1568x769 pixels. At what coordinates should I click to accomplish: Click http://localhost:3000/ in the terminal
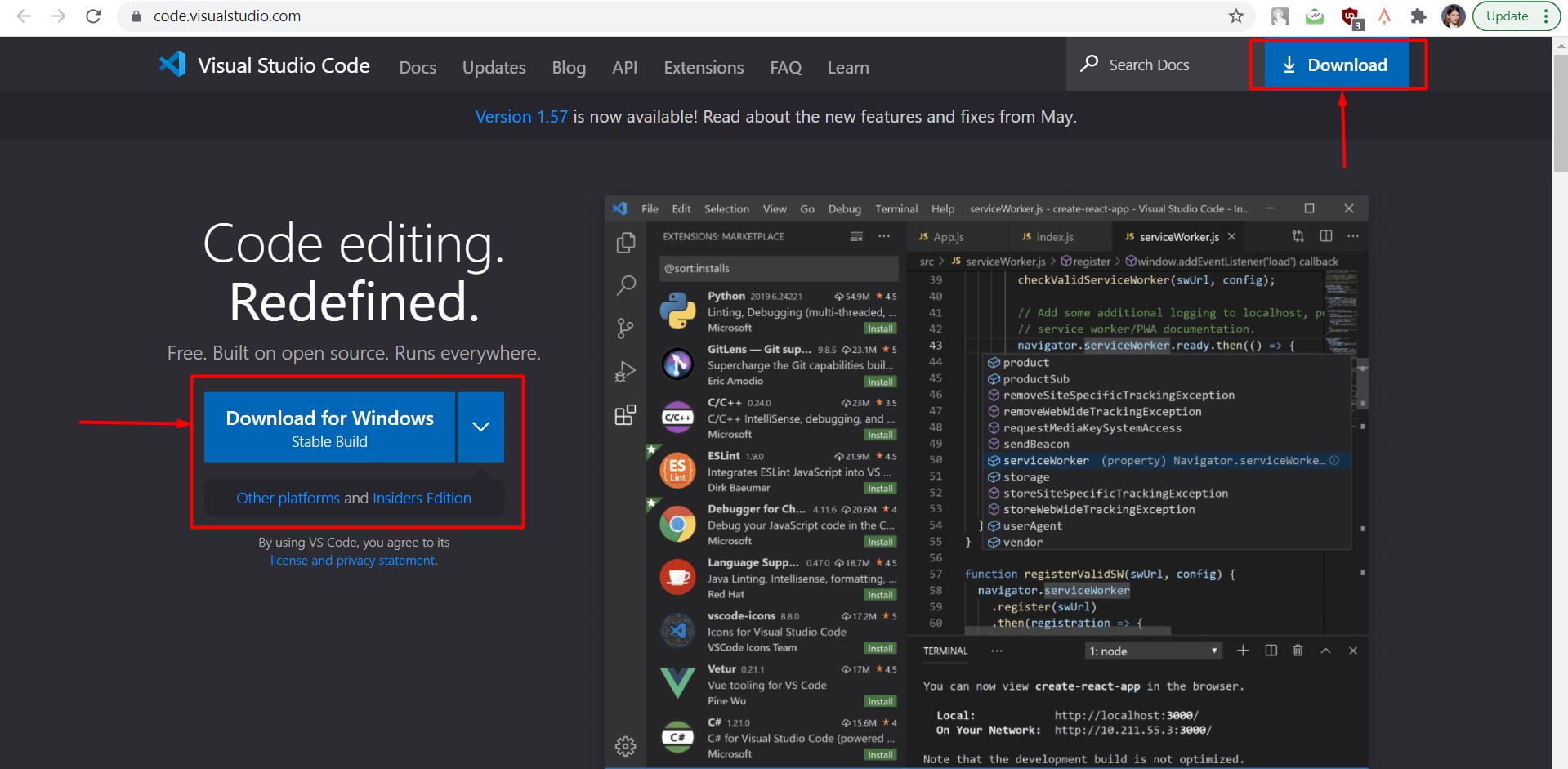coord(1126,715)
